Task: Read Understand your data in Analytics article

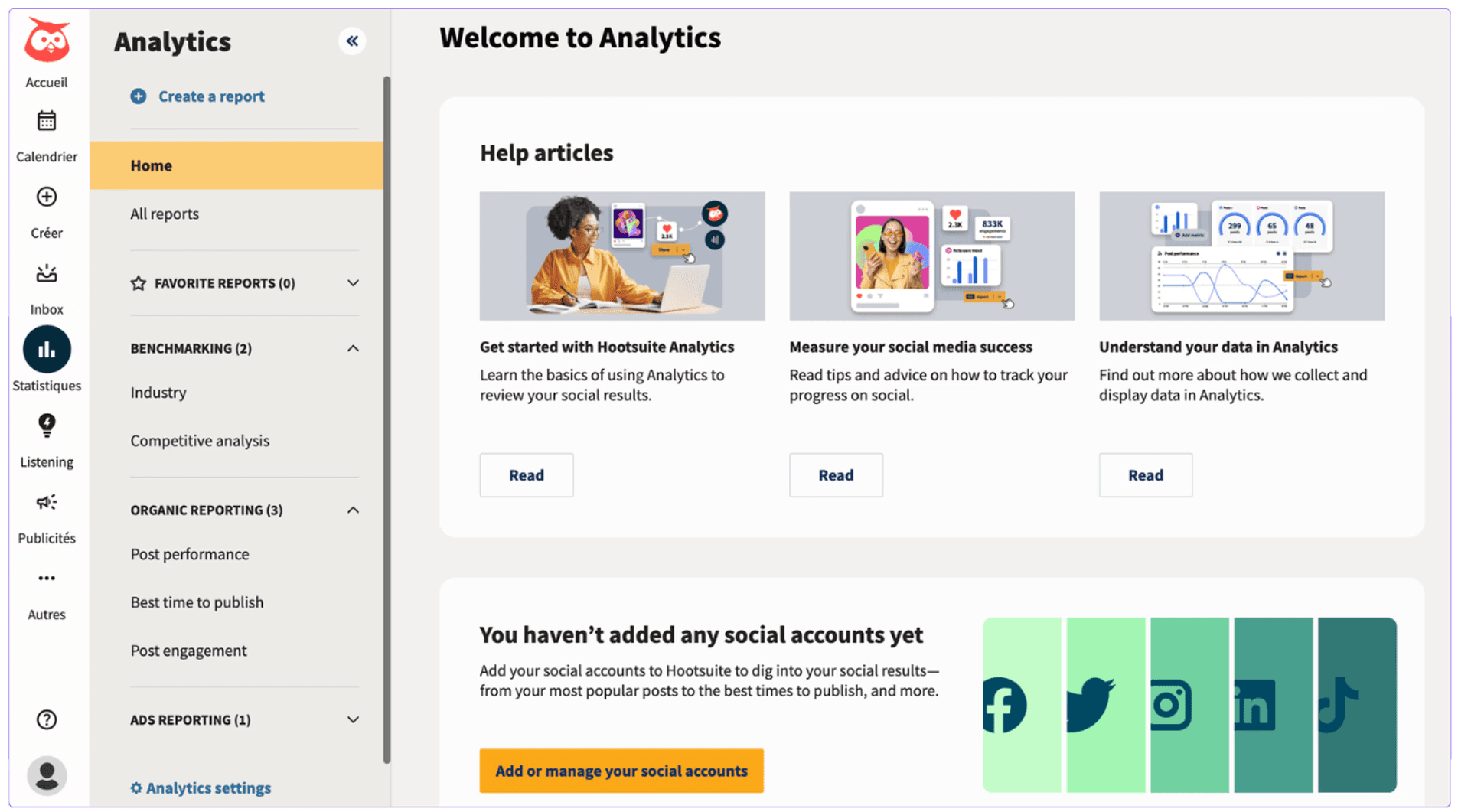Action: click(x=1146, y=475)
